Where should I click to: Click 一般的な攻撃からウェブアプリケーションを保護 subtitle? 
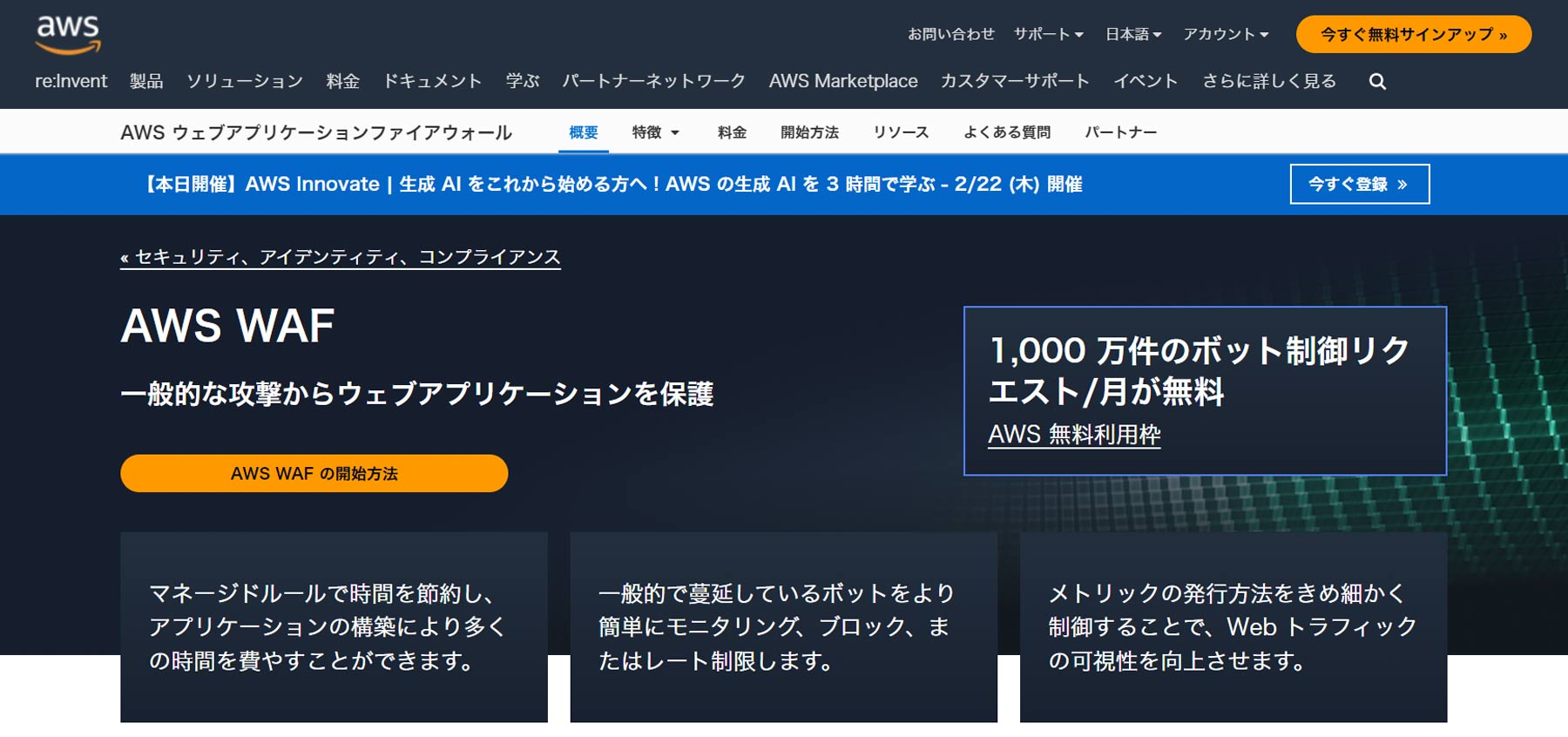point(417,394)
